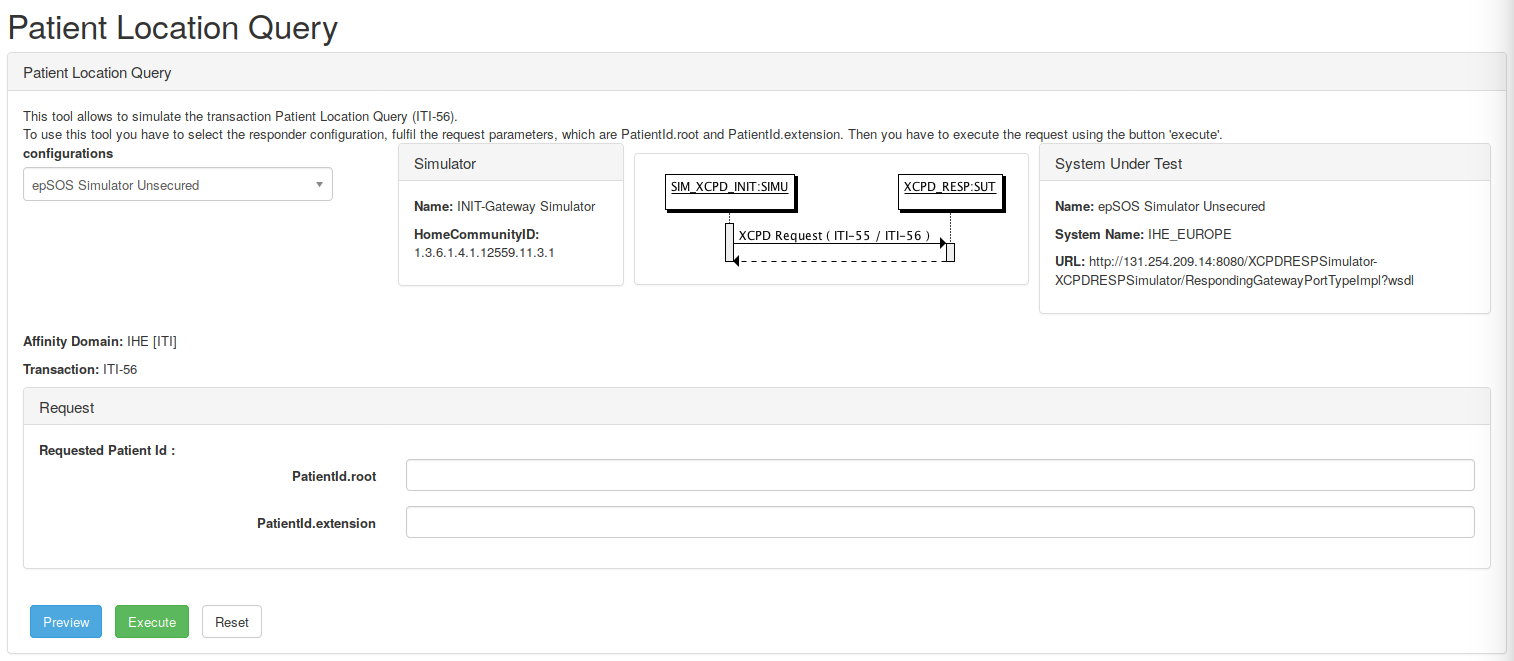Select SIM_XCPD_INIT:SIMU box in sequence diagram
Screen dimensions: 1514x661
[729, 187]
